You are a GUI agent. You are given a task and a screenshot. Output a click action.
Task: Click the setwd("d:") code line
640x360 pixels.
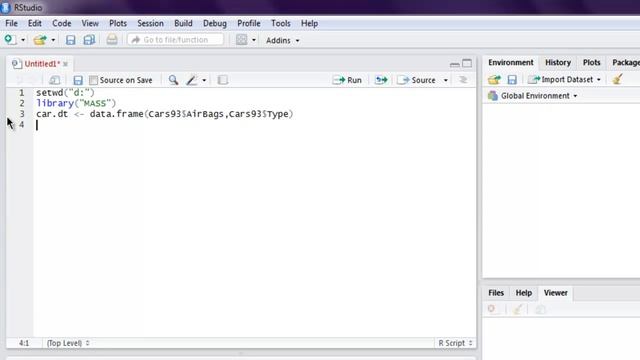click(x=65, y=93)
